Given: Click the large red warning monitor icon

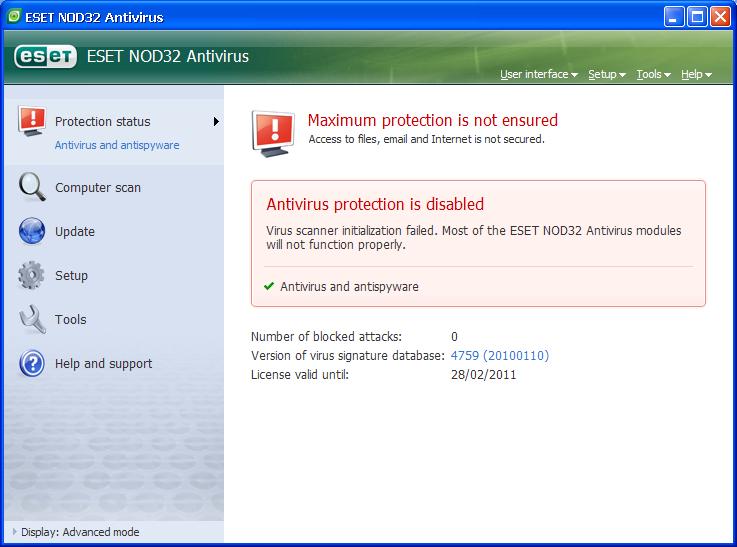Looking at the screenshot, I should [x=273, y=133].
